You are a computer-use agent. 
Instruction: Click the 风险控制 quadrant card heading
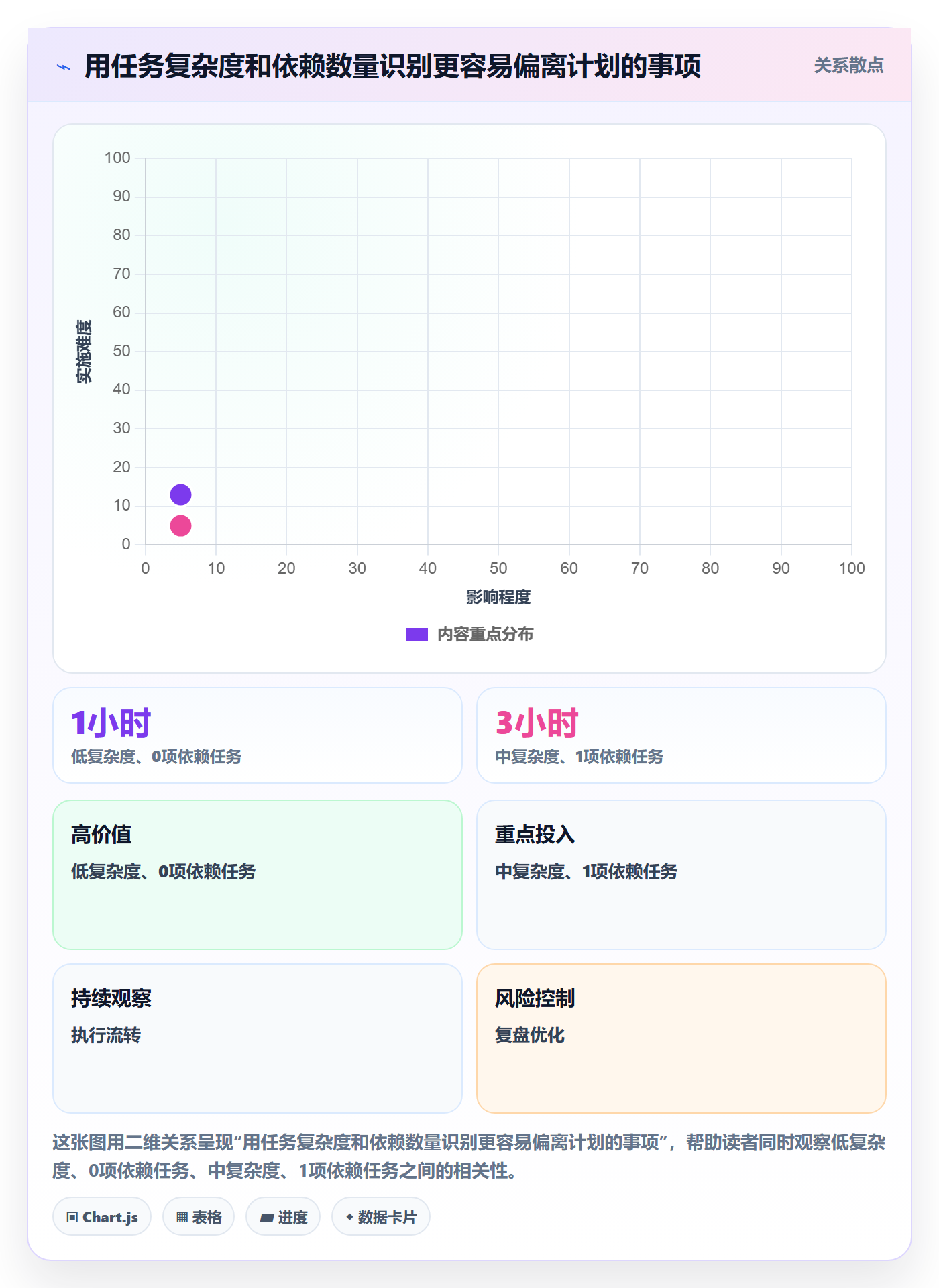coord(535,998)
